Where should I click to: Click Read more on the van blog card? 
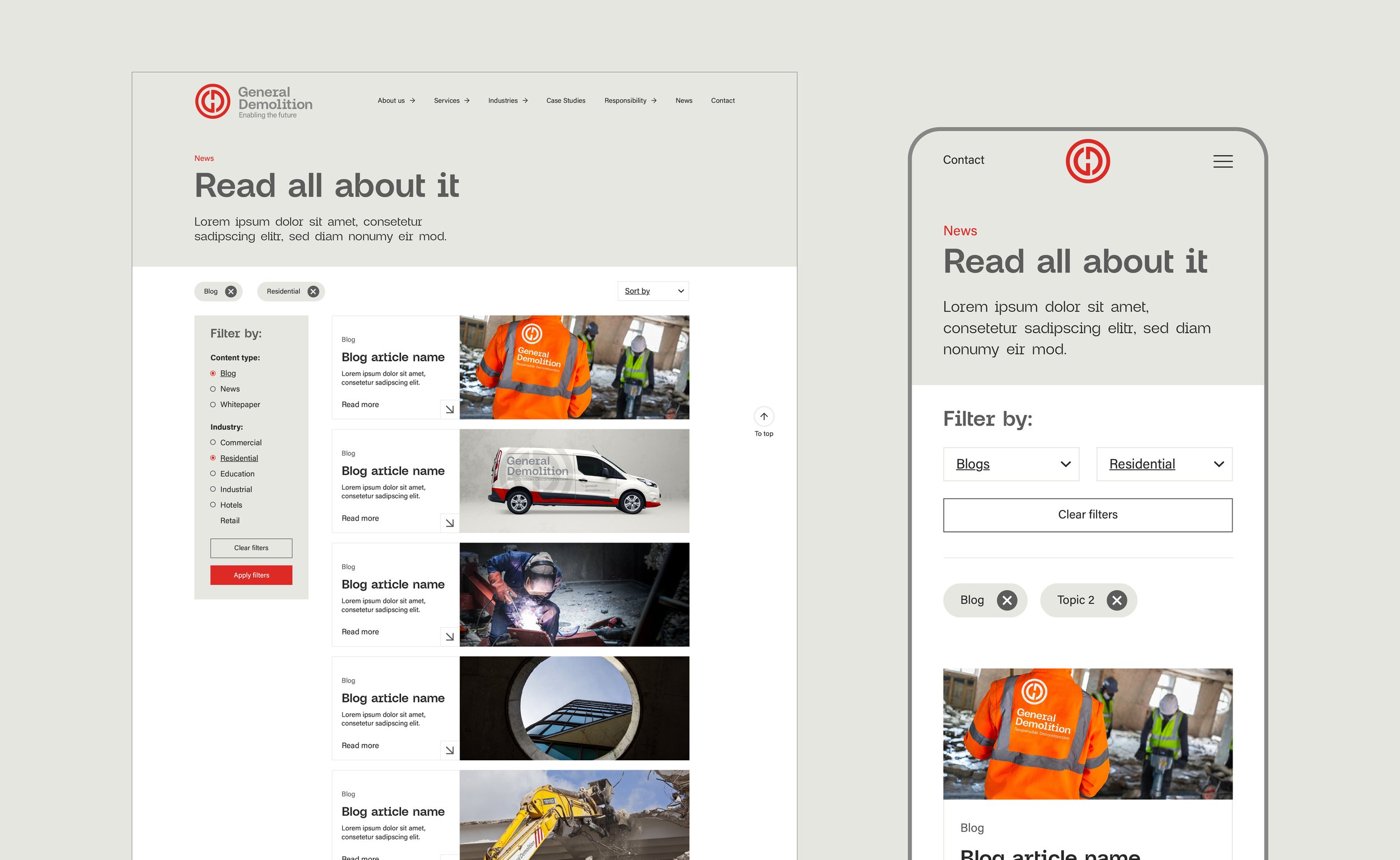coord(360,518)
